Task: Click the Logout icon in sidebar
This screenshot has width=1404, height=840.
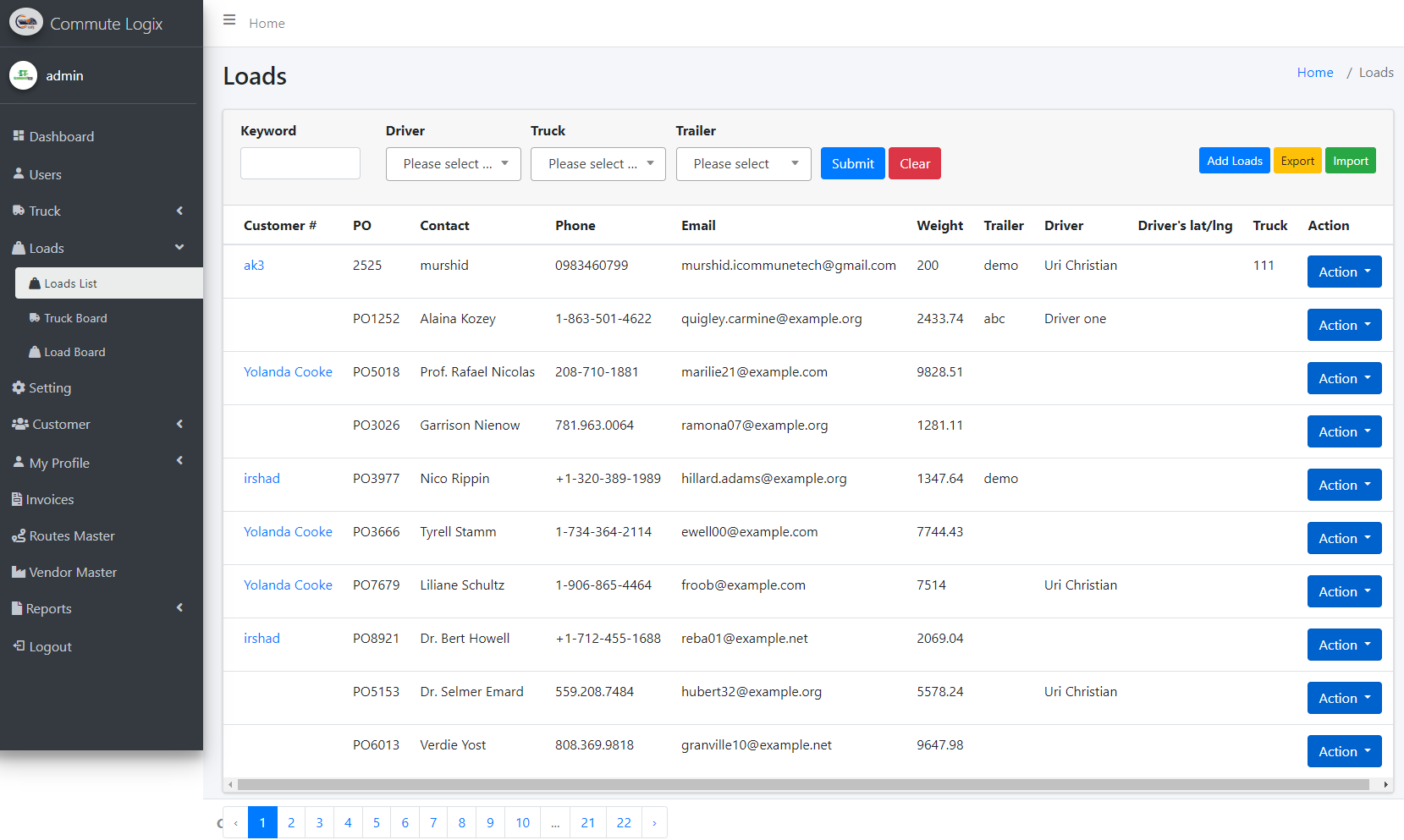Action: [19, 646]
